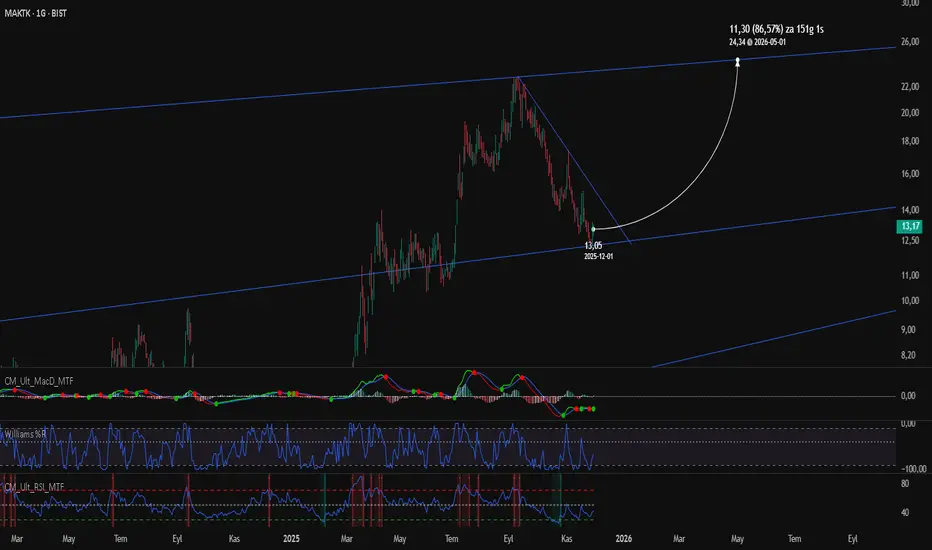Click the 8,20 price axis label
This screenshot has height=550, width=932.
point(908,356)
